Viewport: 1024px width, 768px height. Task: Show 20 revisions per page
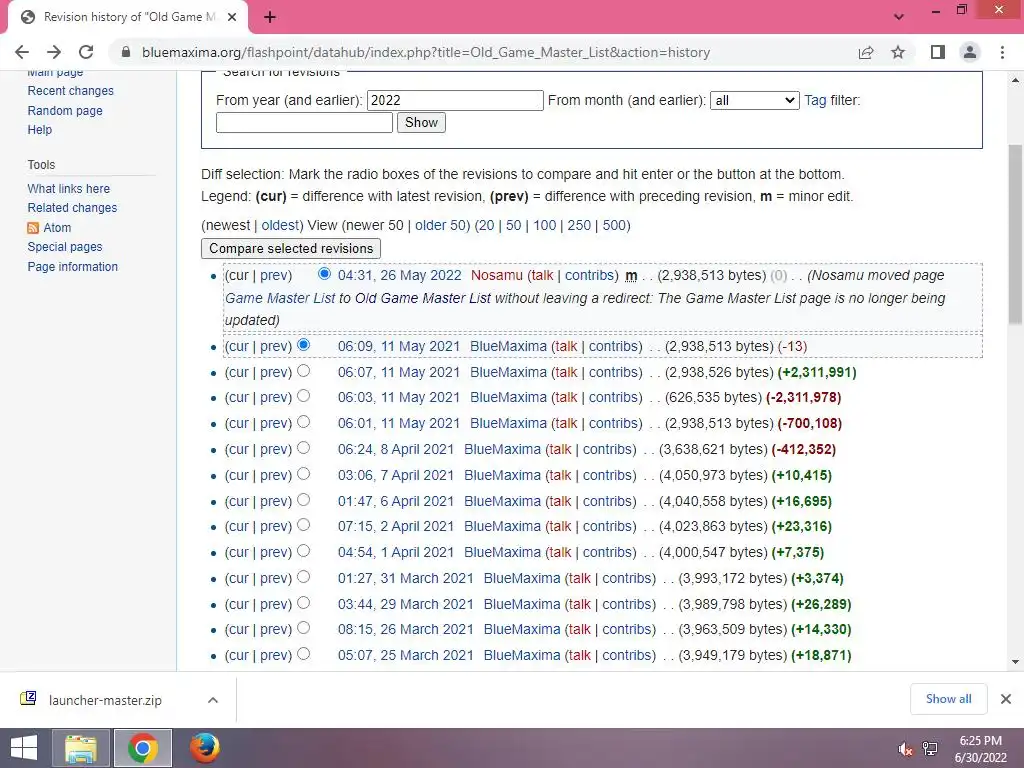click(487, 225)
